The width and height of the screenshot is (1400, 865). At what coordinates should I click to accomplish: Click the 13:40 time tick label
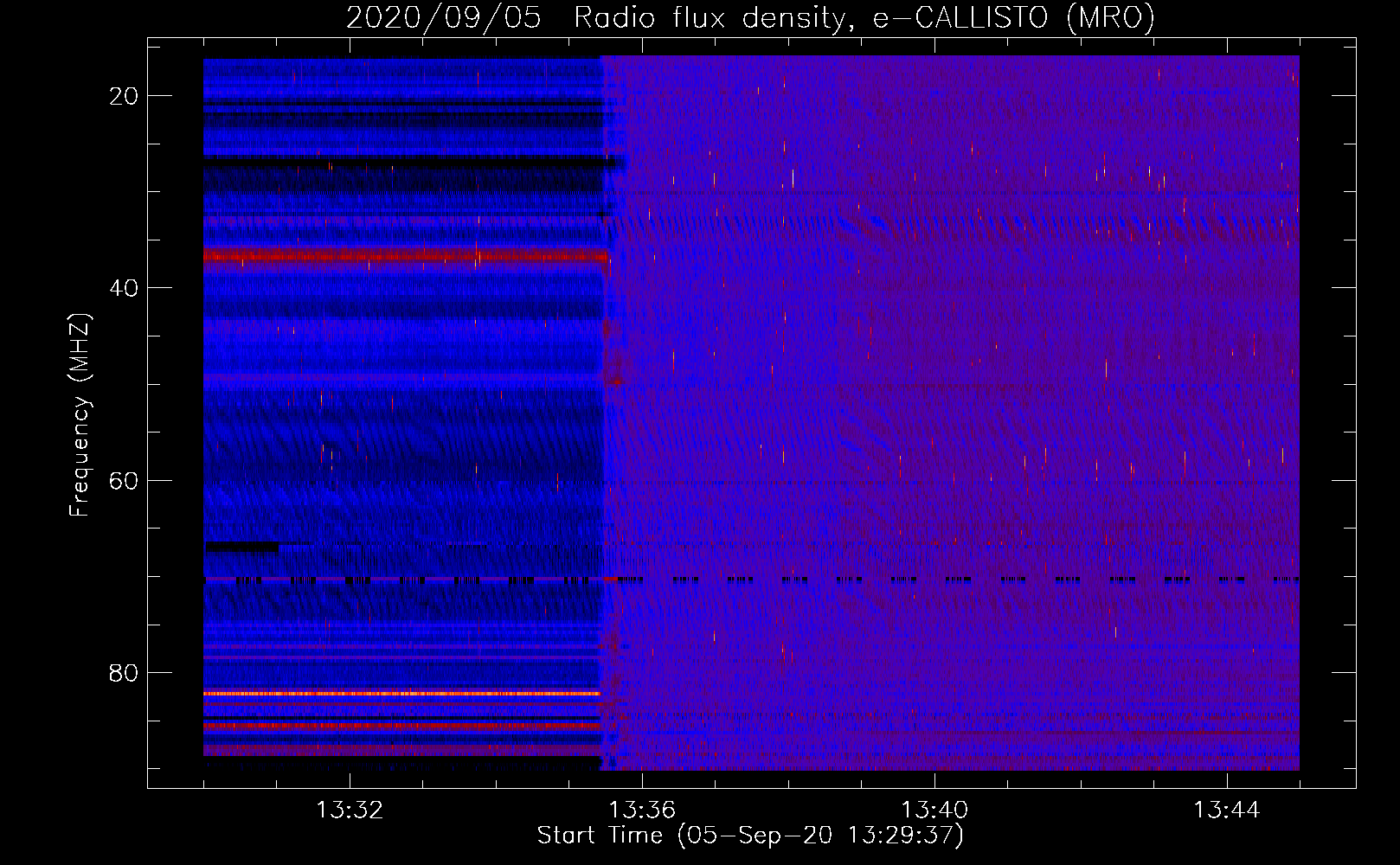click(934, 811)
